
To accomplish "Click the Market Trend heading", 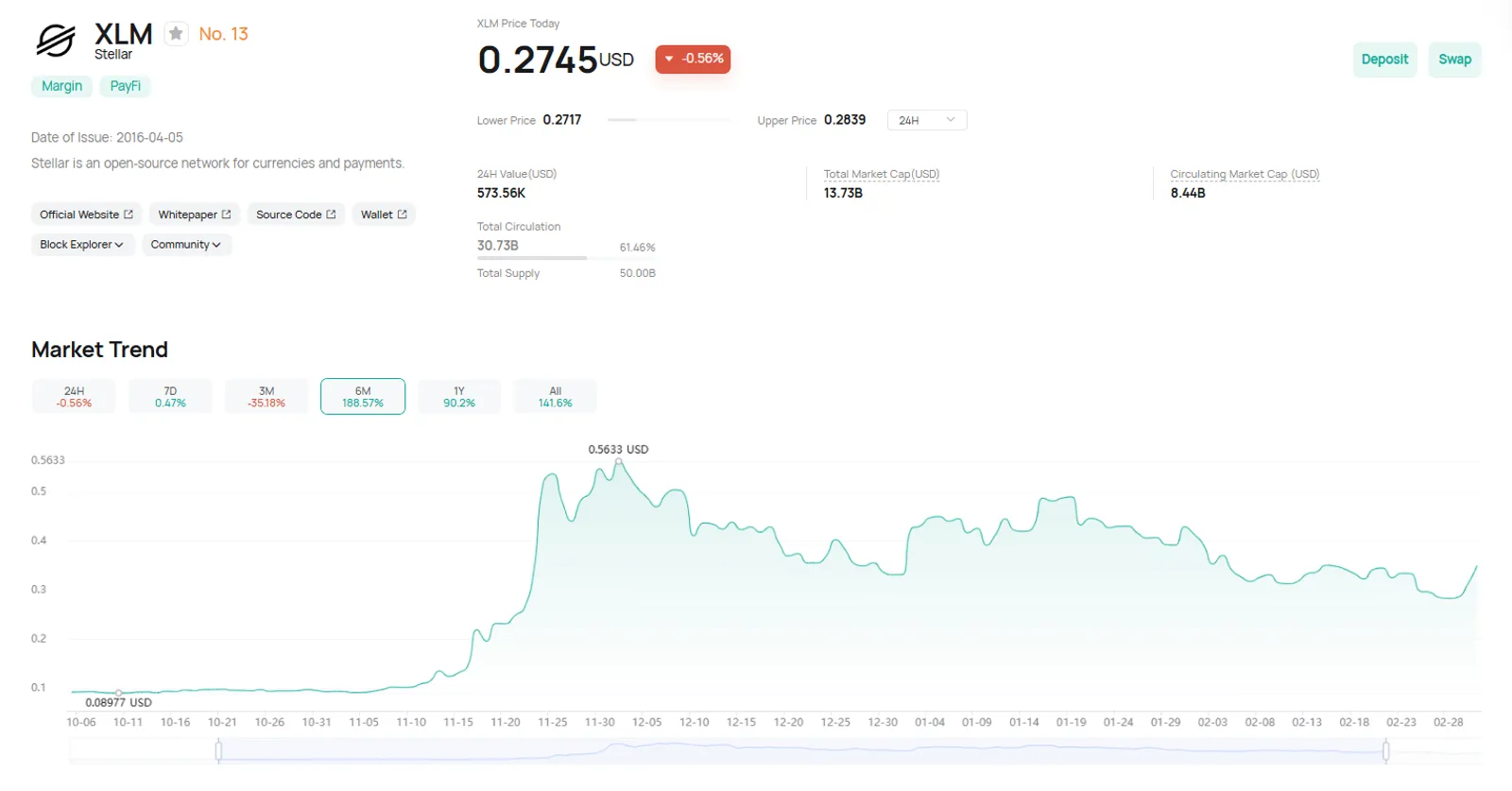I will coord(99,350).
